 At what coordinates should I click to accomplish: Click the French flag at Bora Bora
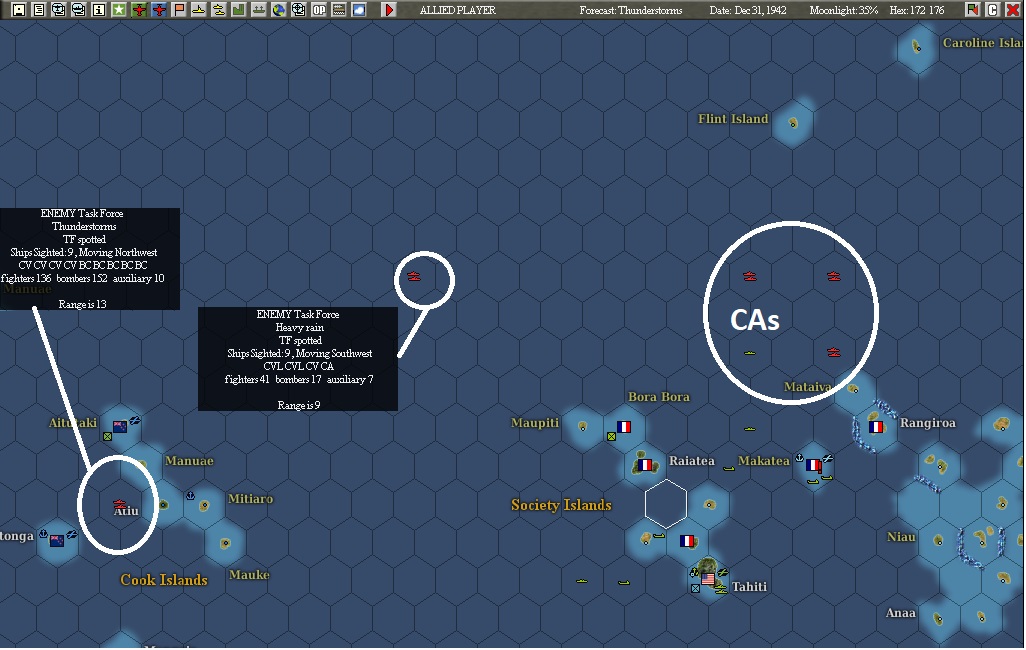[x=624, y=427]
